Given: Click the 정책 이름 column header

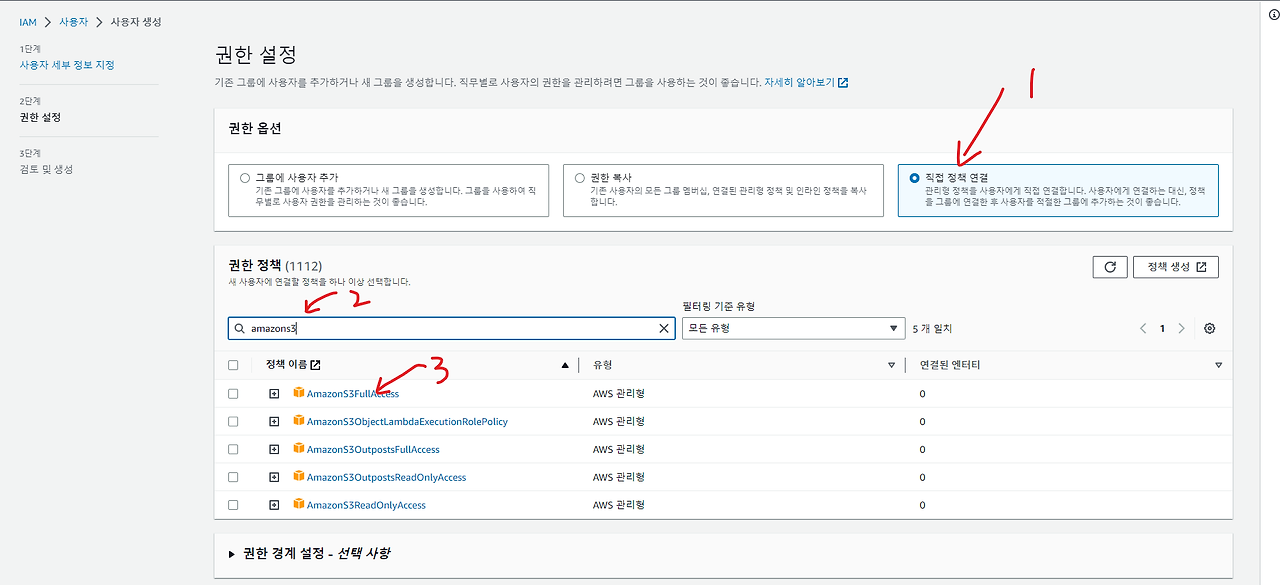Looking at the screenshot, I should 286,365.
